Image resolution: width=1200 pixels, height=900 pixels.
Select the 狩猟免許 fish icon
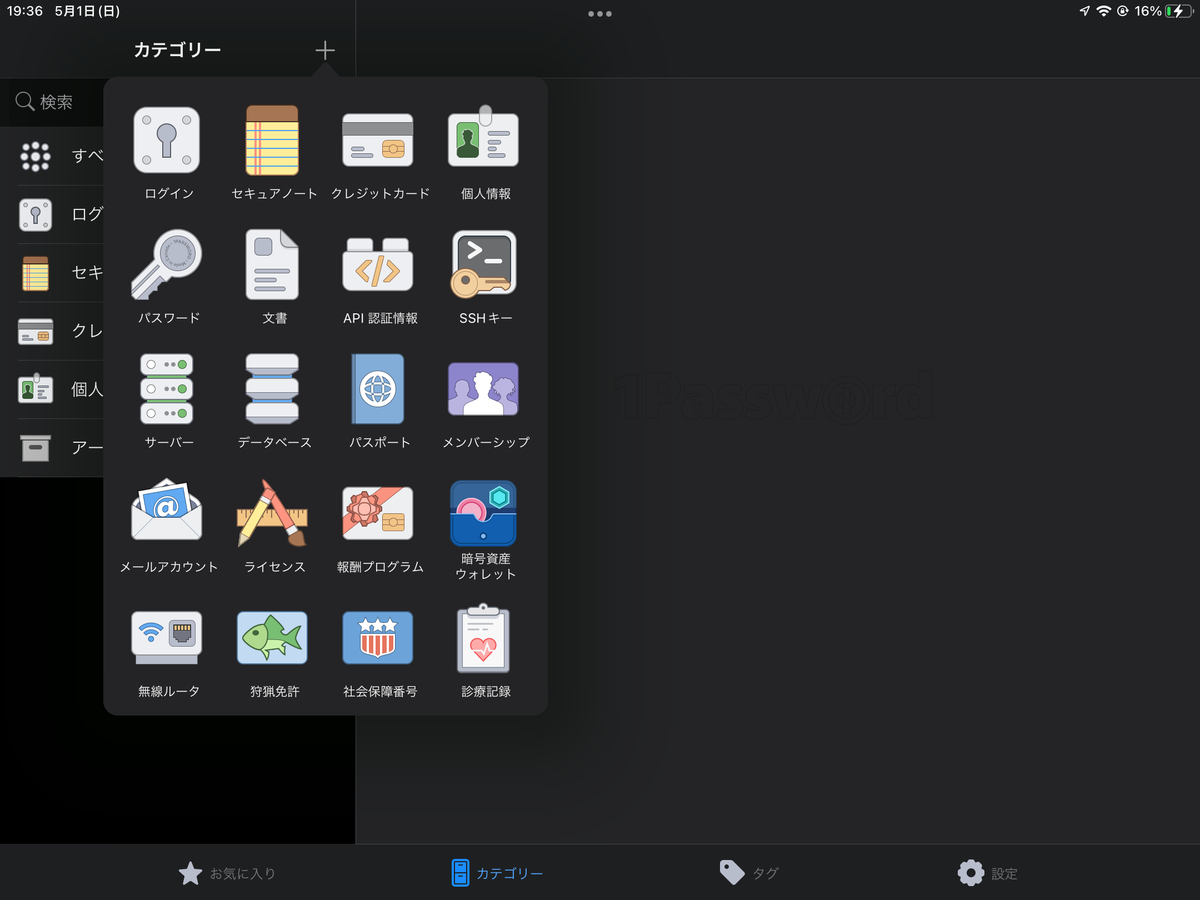point(272,638)
